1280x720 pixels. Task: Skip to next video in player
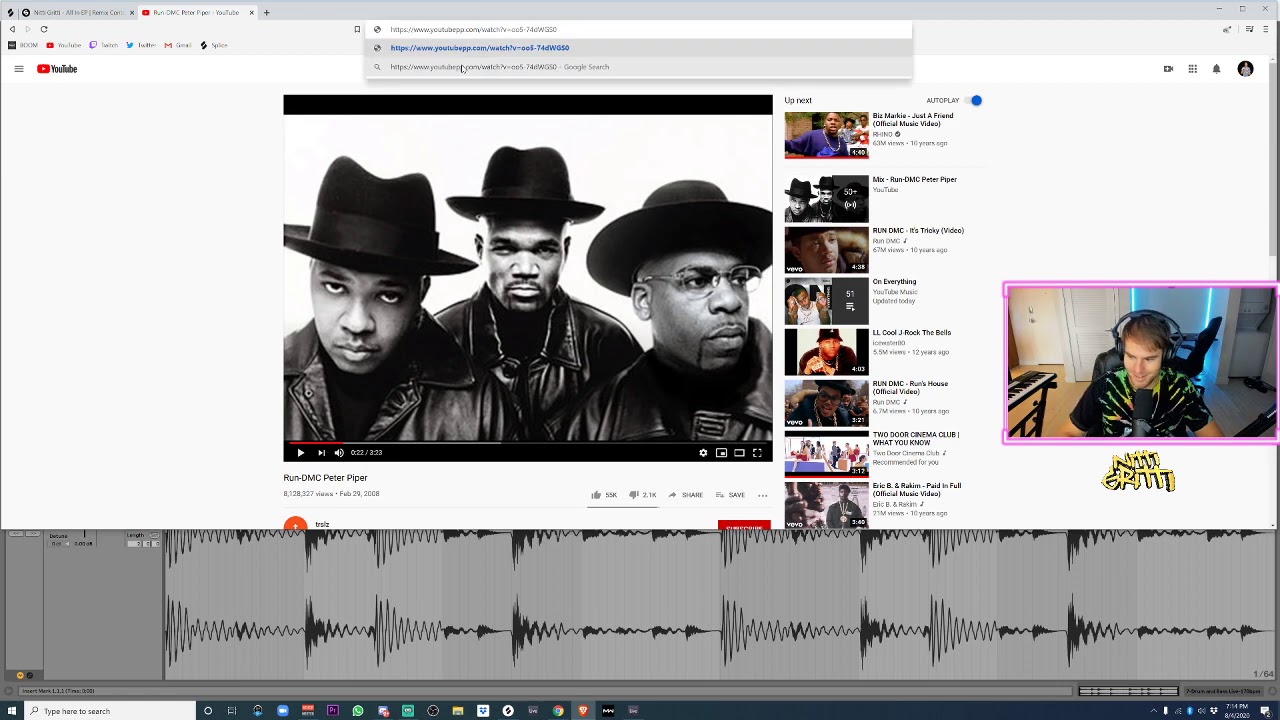tap(321, 453)
